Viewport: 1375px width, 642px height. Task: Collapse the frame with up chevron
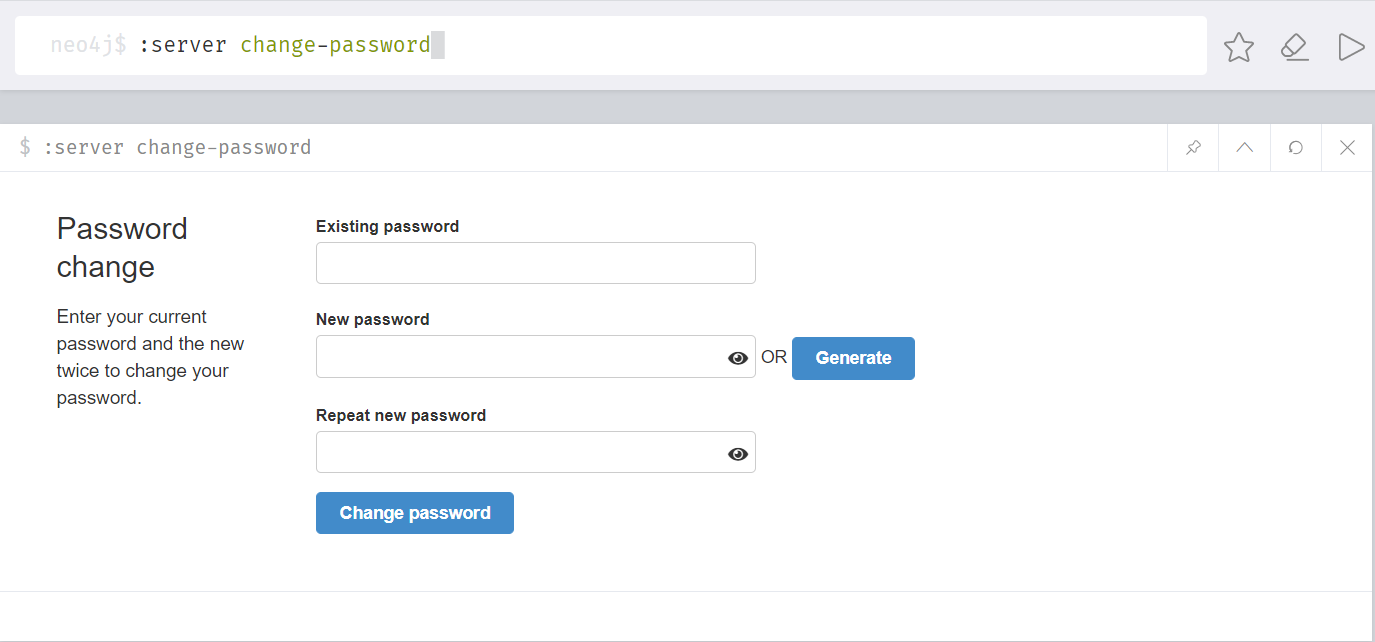[x=1244, y=148]
